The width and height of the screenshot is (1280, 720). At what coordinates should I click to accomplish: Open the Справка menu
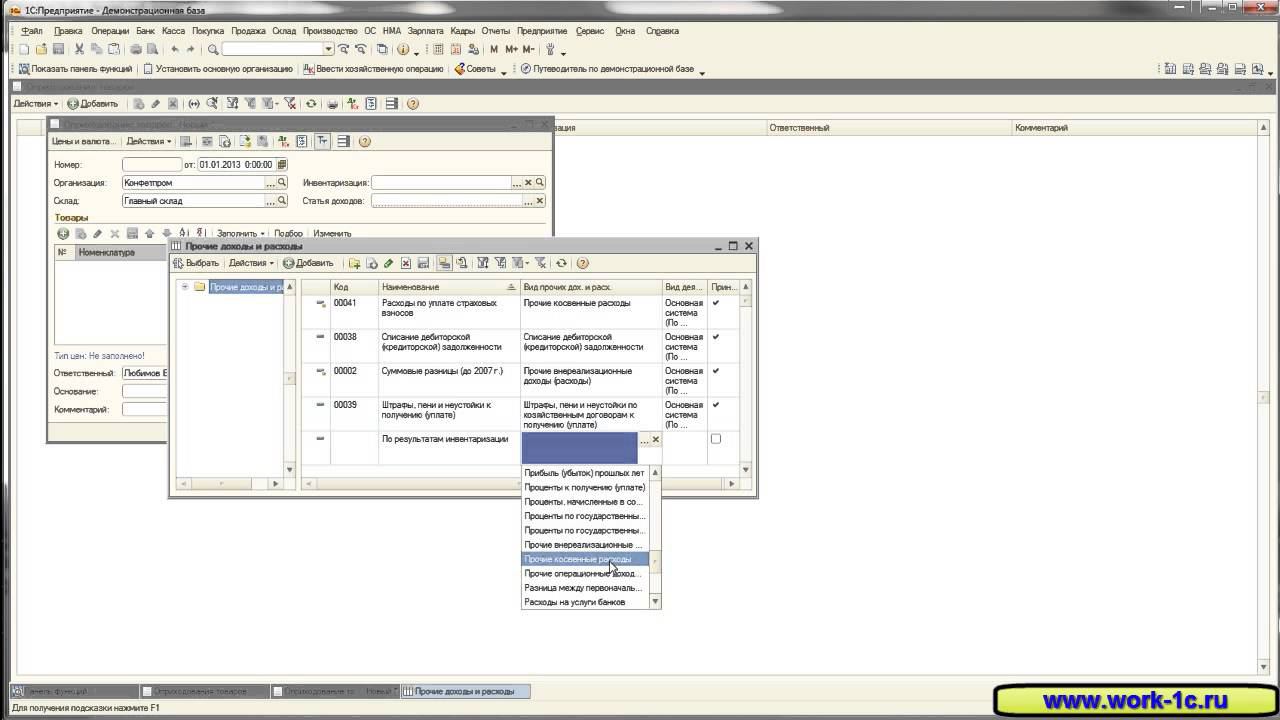pos(662,31)
